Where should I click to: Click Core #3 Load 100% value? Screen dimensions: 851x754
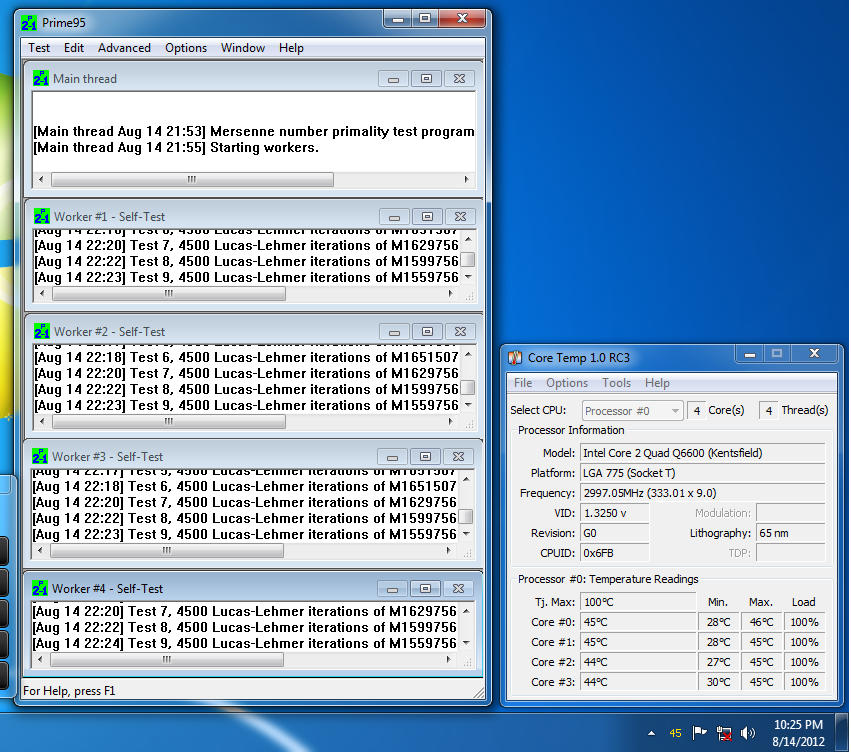tap(804, 682)
